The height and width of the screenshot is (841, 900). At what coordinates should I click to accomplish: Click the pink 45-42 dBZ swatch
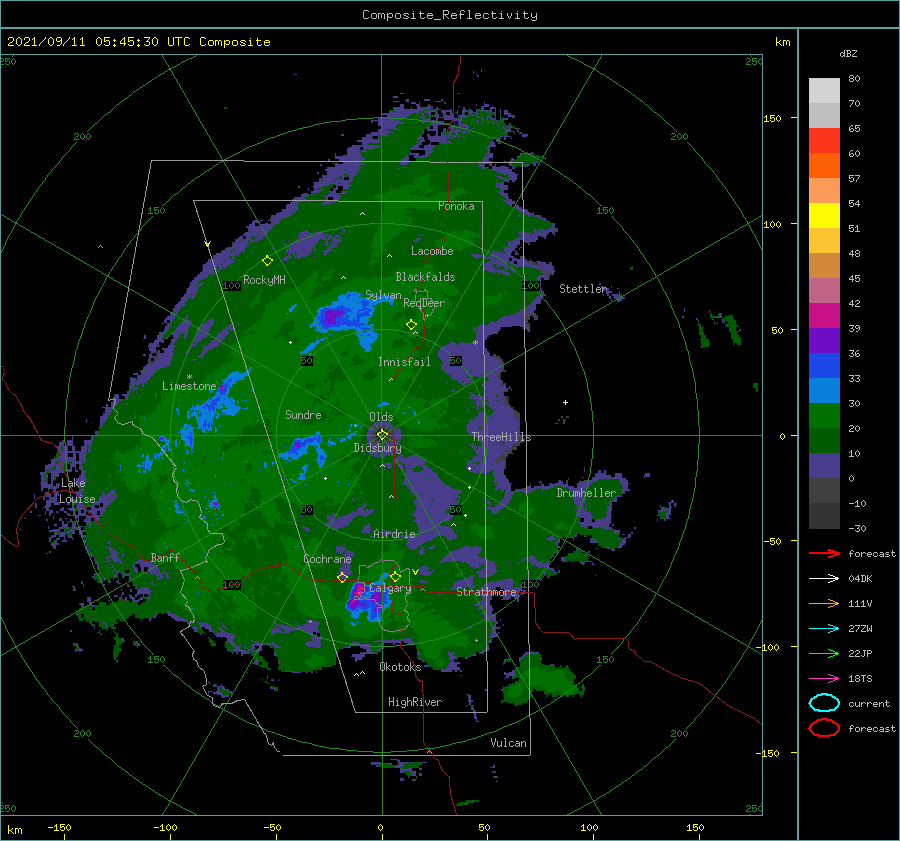click(824, 291)
